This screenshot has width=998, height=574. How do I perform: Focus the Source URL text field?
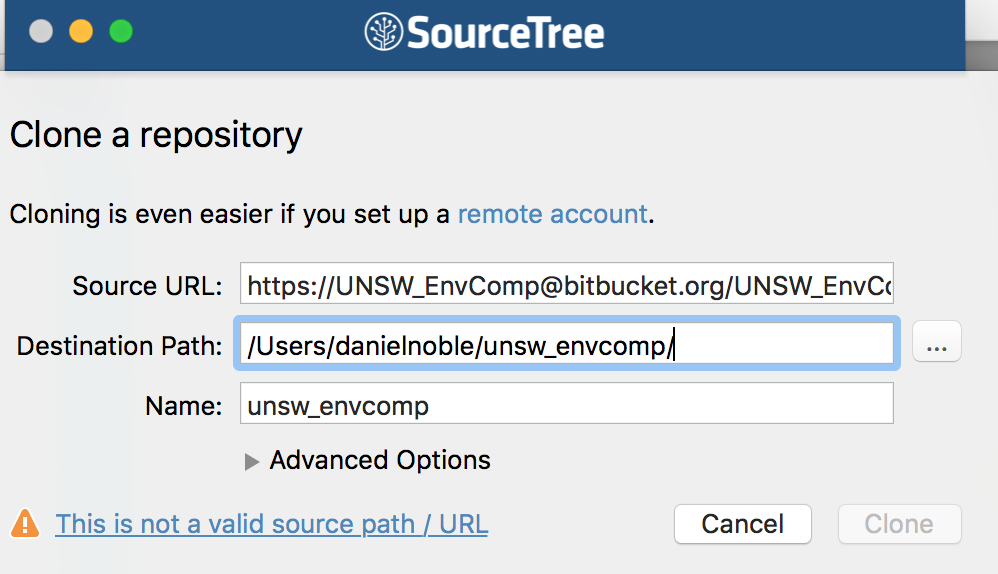point(566,287)
